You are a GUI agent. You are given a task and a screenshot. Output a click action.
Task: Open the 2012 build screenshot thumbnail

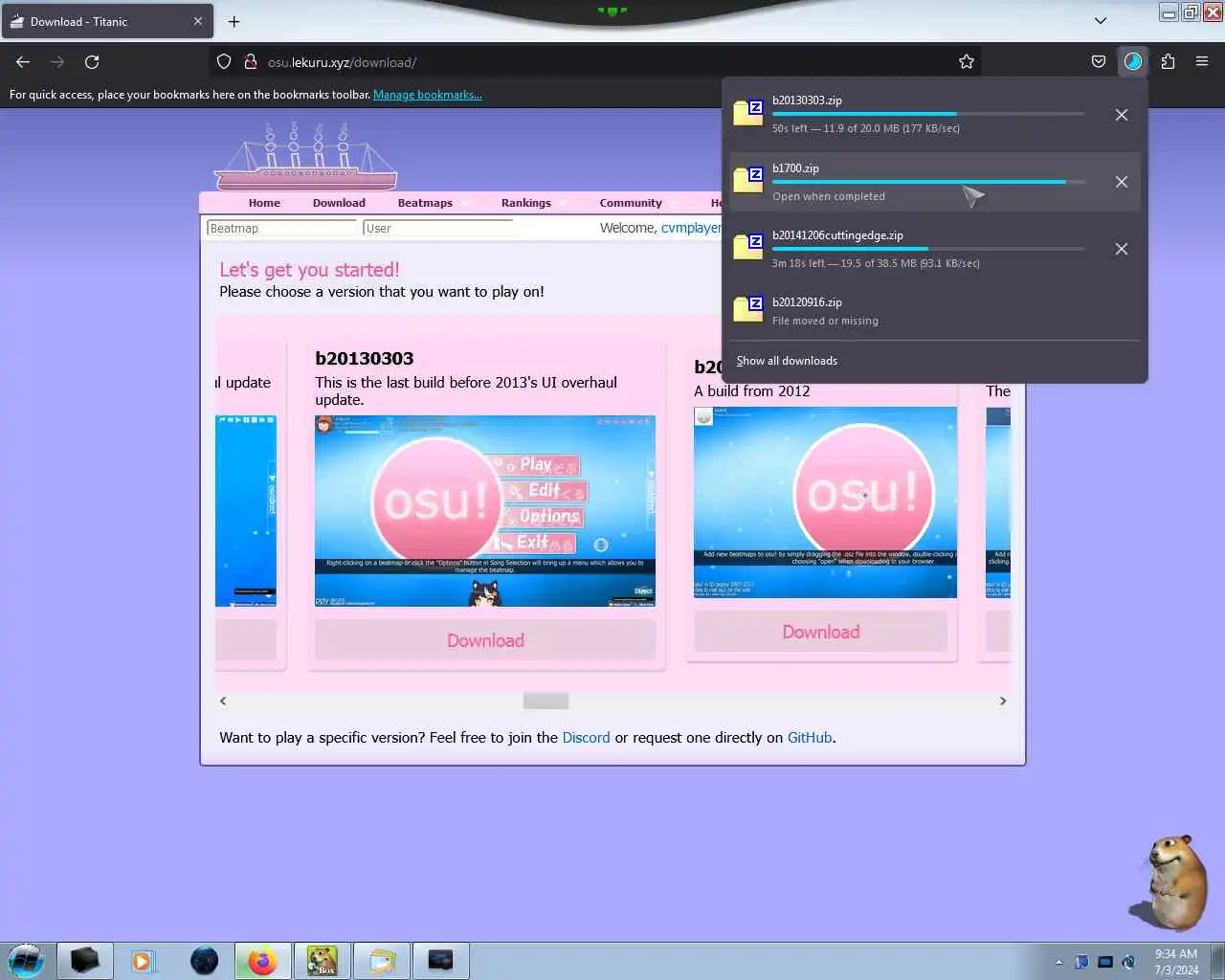(825, 502)
